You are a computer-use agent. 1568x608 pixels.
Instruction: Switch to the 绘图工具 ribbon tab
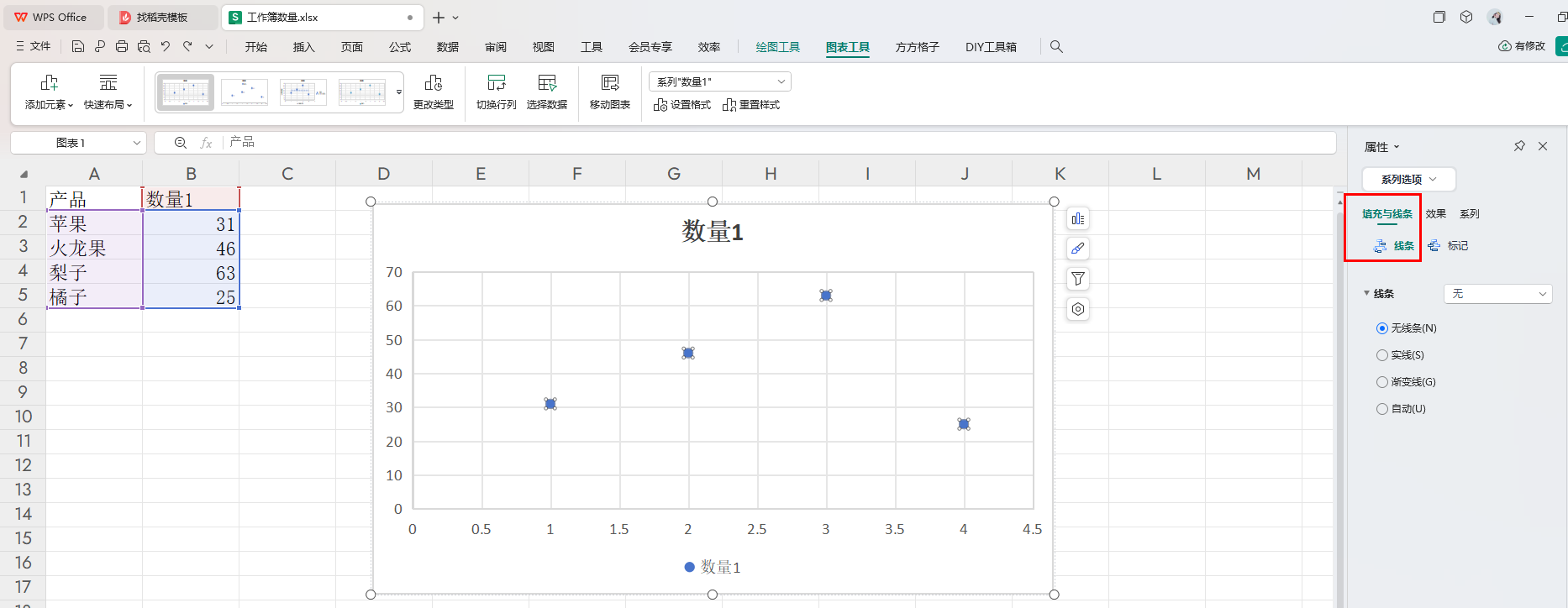pos(778,47)
